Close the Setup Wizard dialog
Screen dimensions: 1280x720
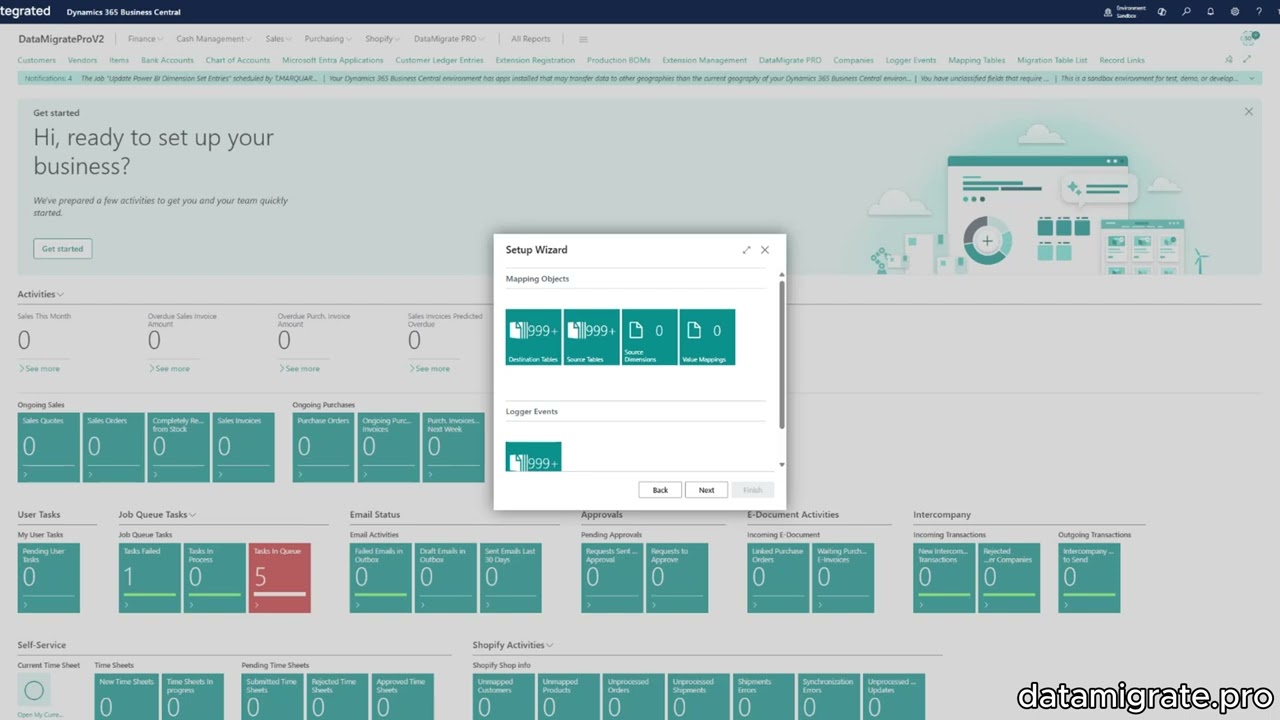[x=765, y=250]
